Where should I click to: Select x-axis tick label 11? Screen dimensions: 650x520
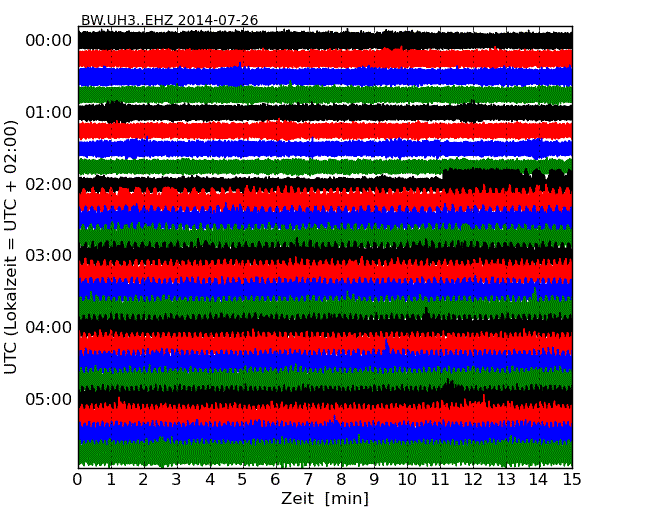point(440,480)
